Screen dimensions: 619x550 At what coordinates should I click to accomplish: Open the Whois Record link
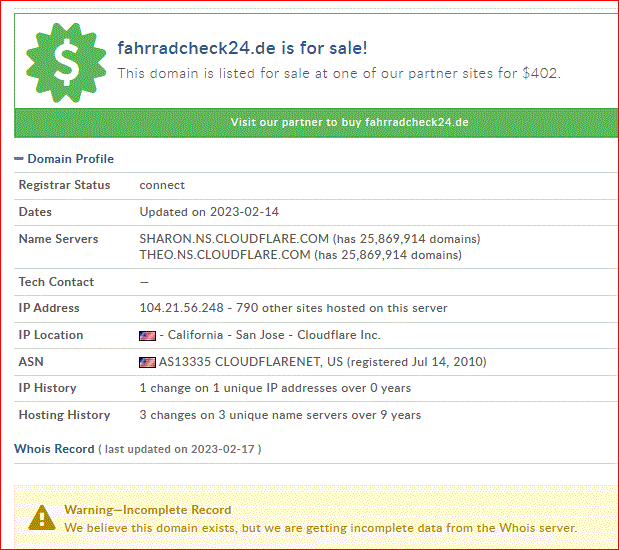click(54, 449)
